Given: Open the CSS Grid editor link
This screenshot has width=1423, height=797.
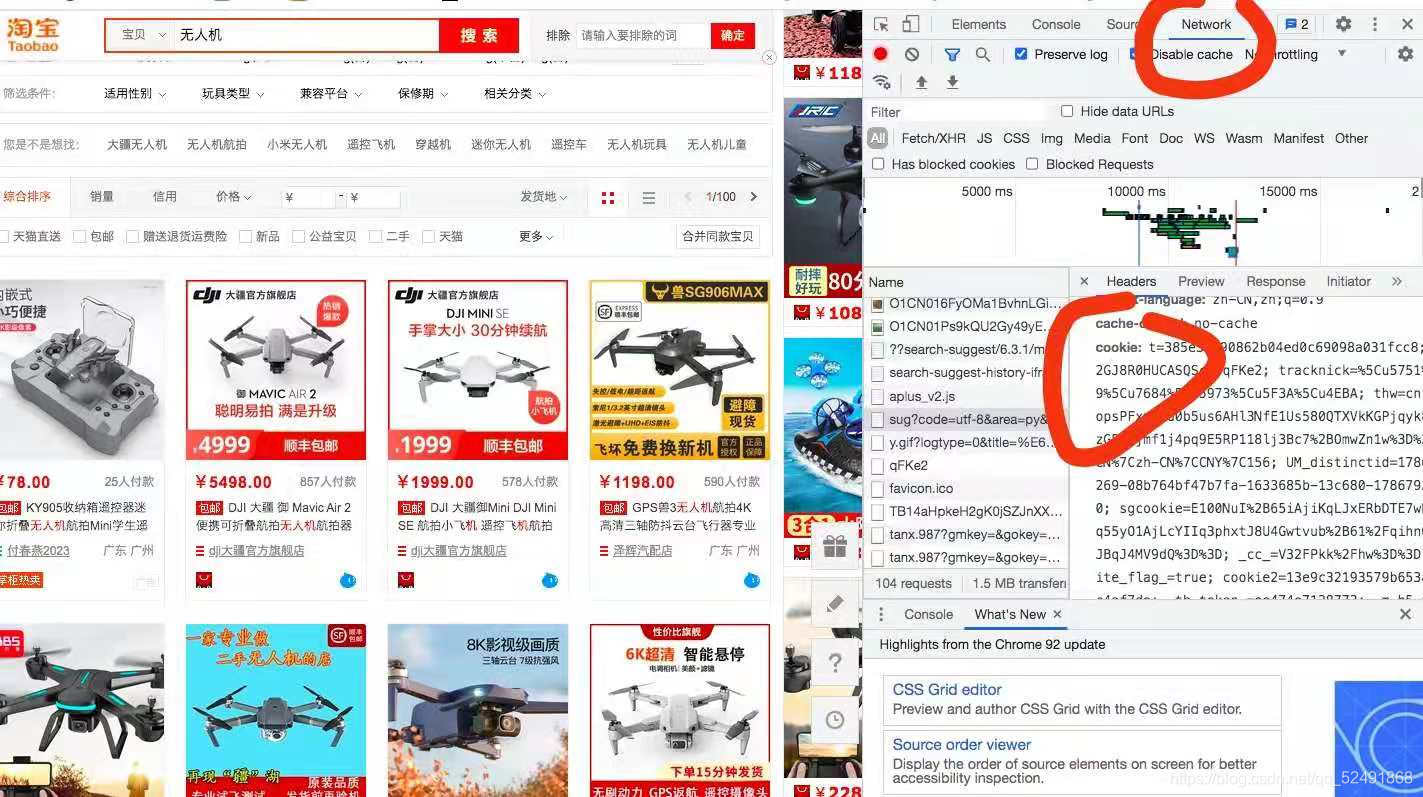Looking at the screenshot, I should 946,689.
